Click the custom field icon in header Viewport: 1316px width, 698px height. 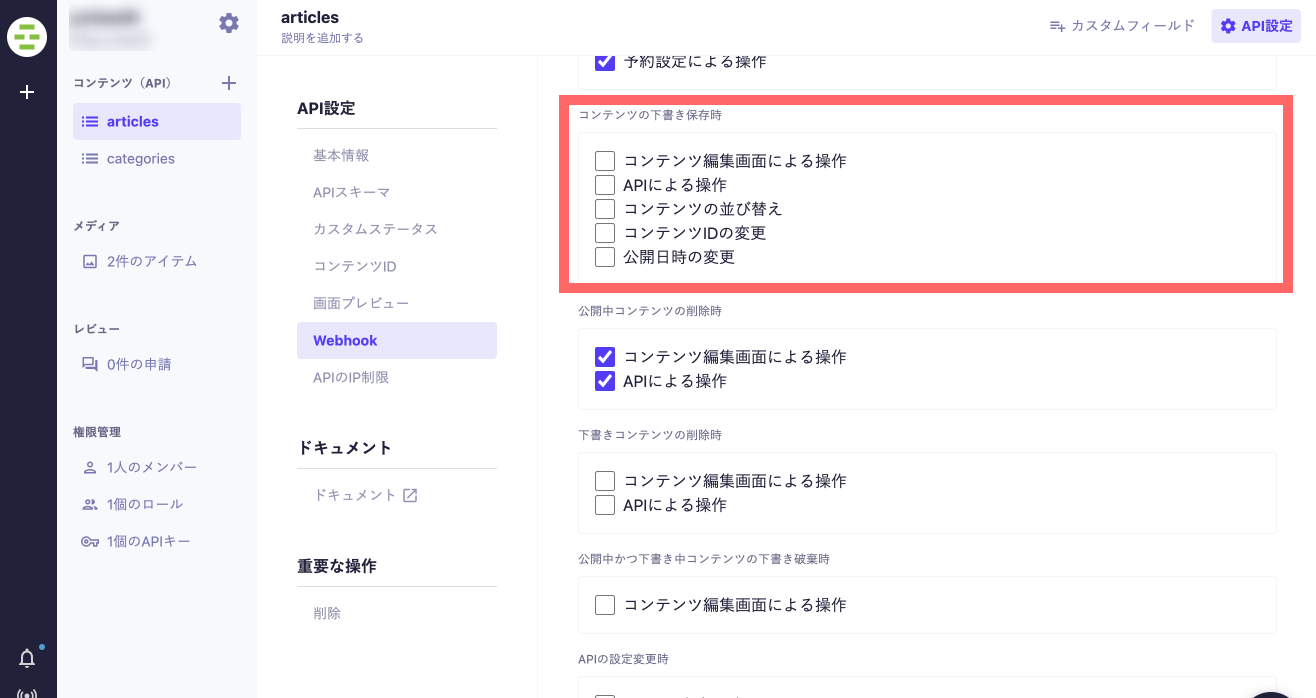[1057, 26]
